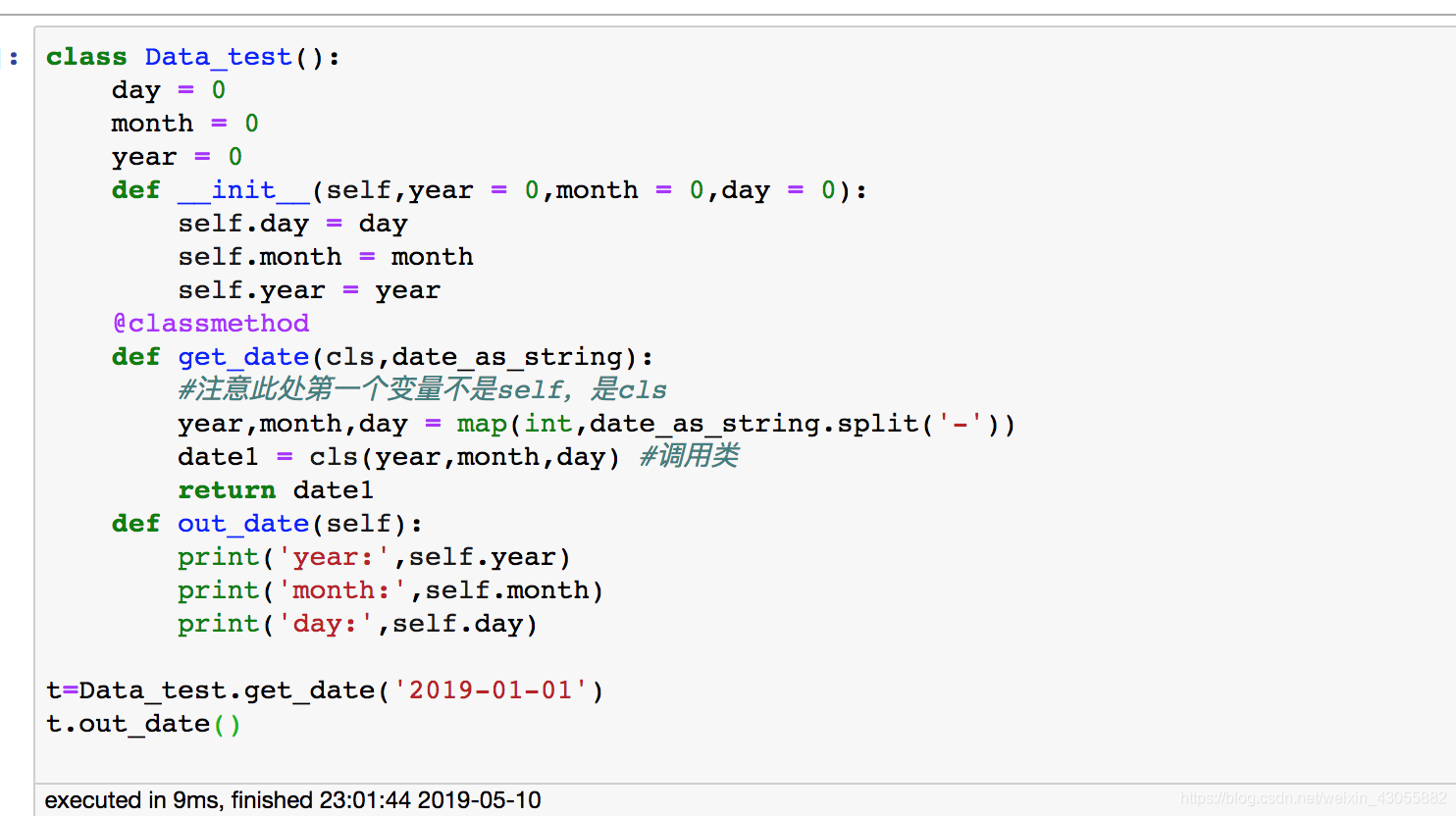
Task: Click the class Data_test definition line
Action: coord(193,58)
